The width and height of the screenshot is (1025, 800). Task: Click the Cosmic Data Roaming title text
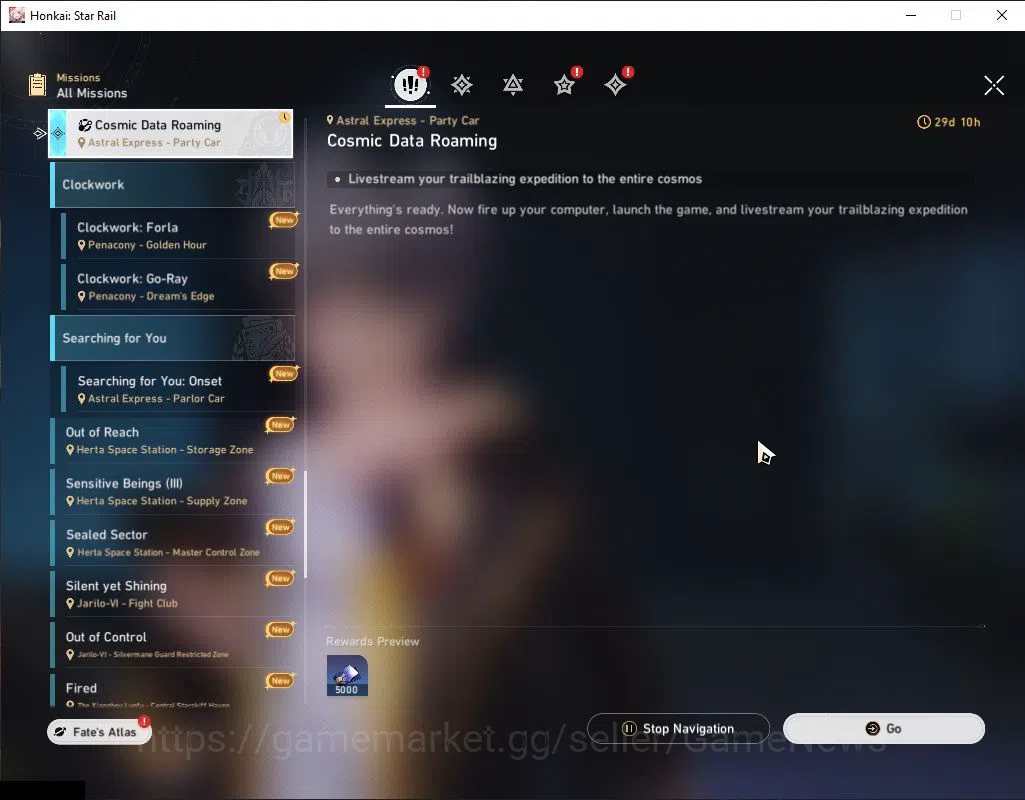[412, 141]
